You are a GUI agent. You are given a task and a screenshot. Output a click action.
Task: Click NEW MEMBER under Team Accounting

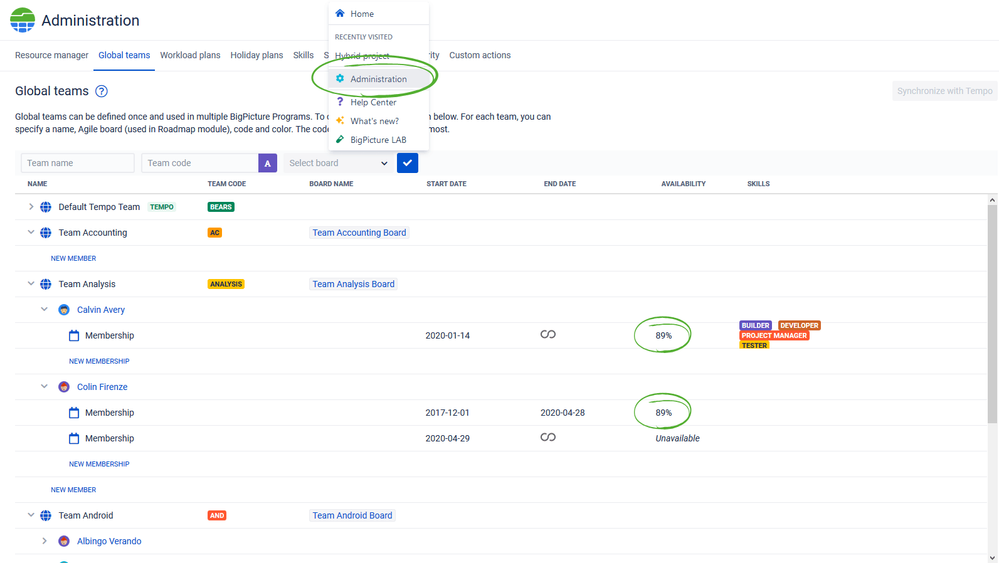(x=73, y=259)
